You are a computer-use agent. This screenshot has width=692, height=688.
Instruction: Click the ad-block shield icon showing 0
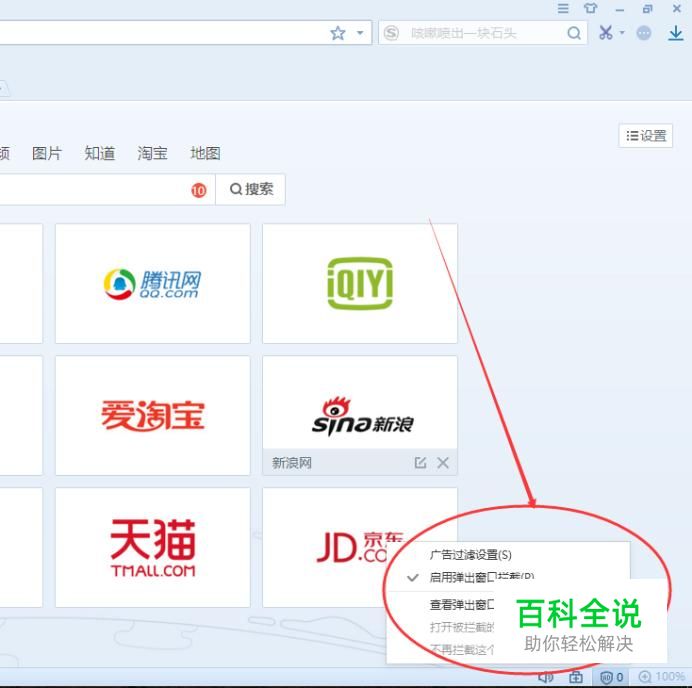(611, 677)
